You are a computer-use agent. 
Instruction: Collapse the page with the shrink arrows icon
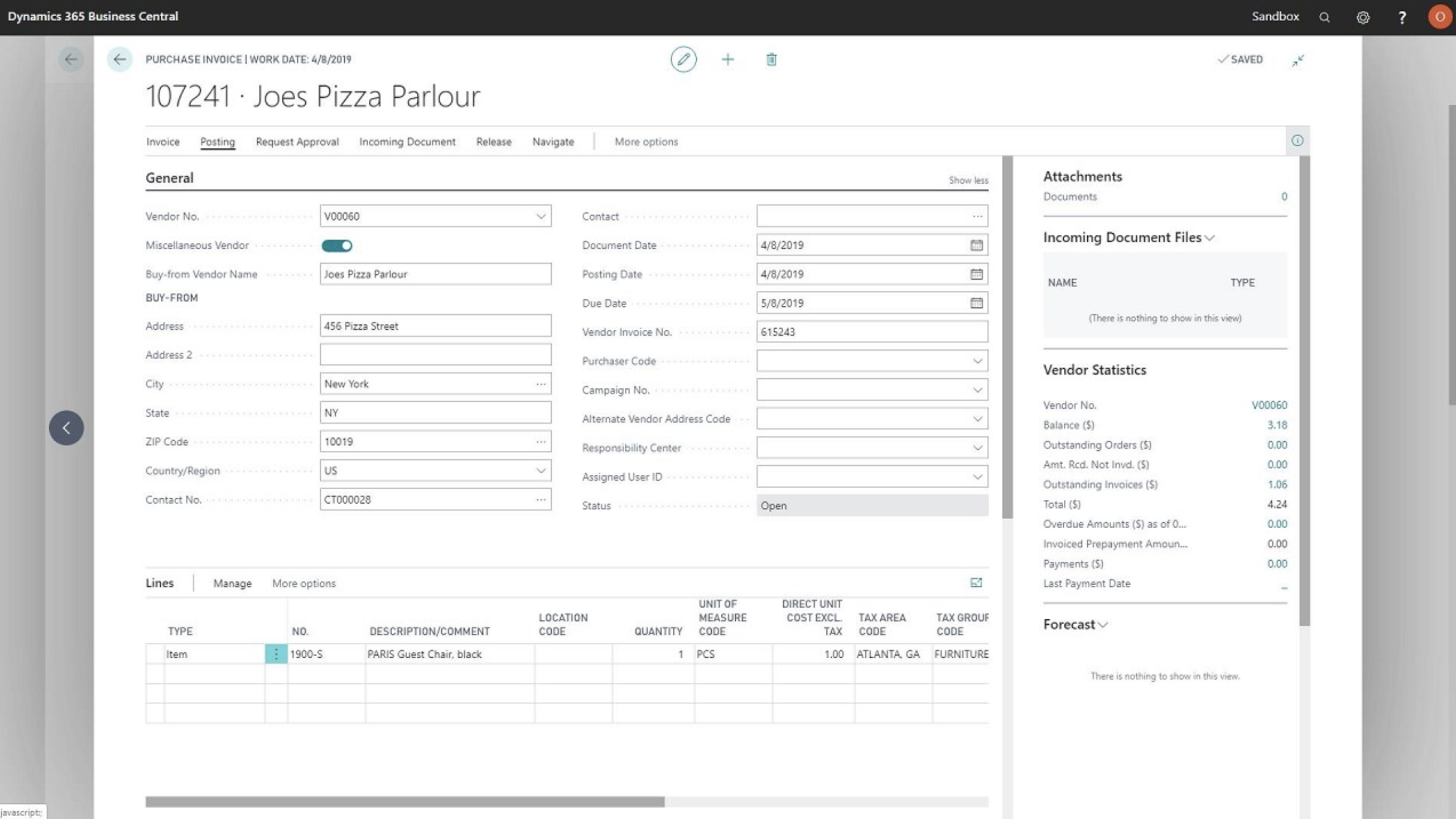click(1298, 61)
